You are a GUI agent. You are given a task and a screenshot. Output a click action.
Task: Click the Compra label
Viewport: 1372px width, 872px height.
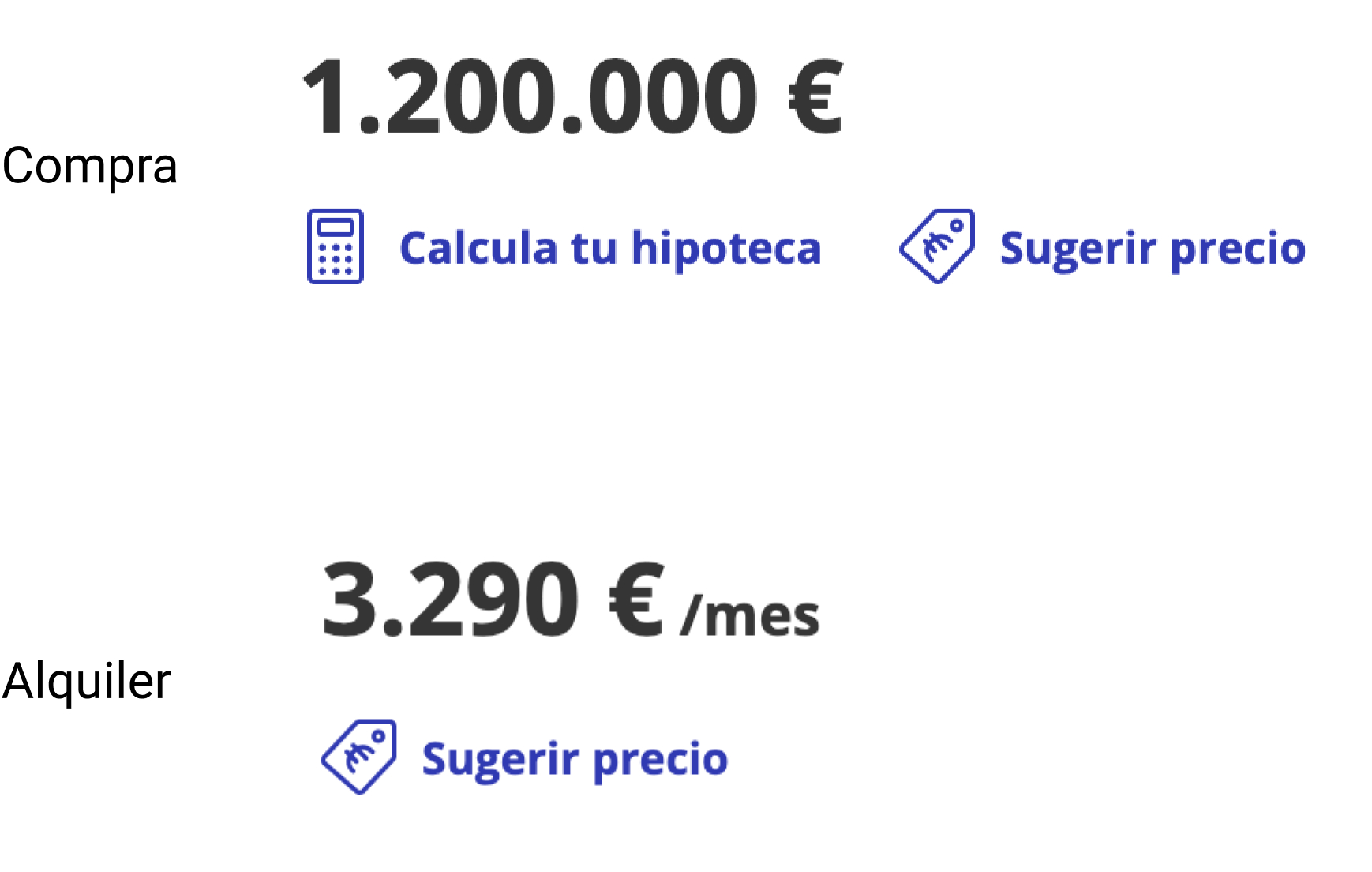pyautogui.click(x=90, y=166)
